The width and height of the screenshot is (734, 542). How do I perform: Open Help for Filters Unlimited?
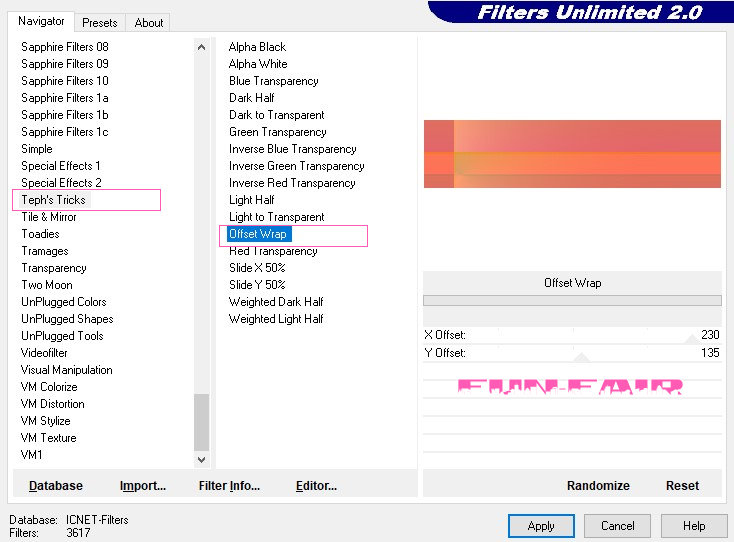tap(694, 525)
